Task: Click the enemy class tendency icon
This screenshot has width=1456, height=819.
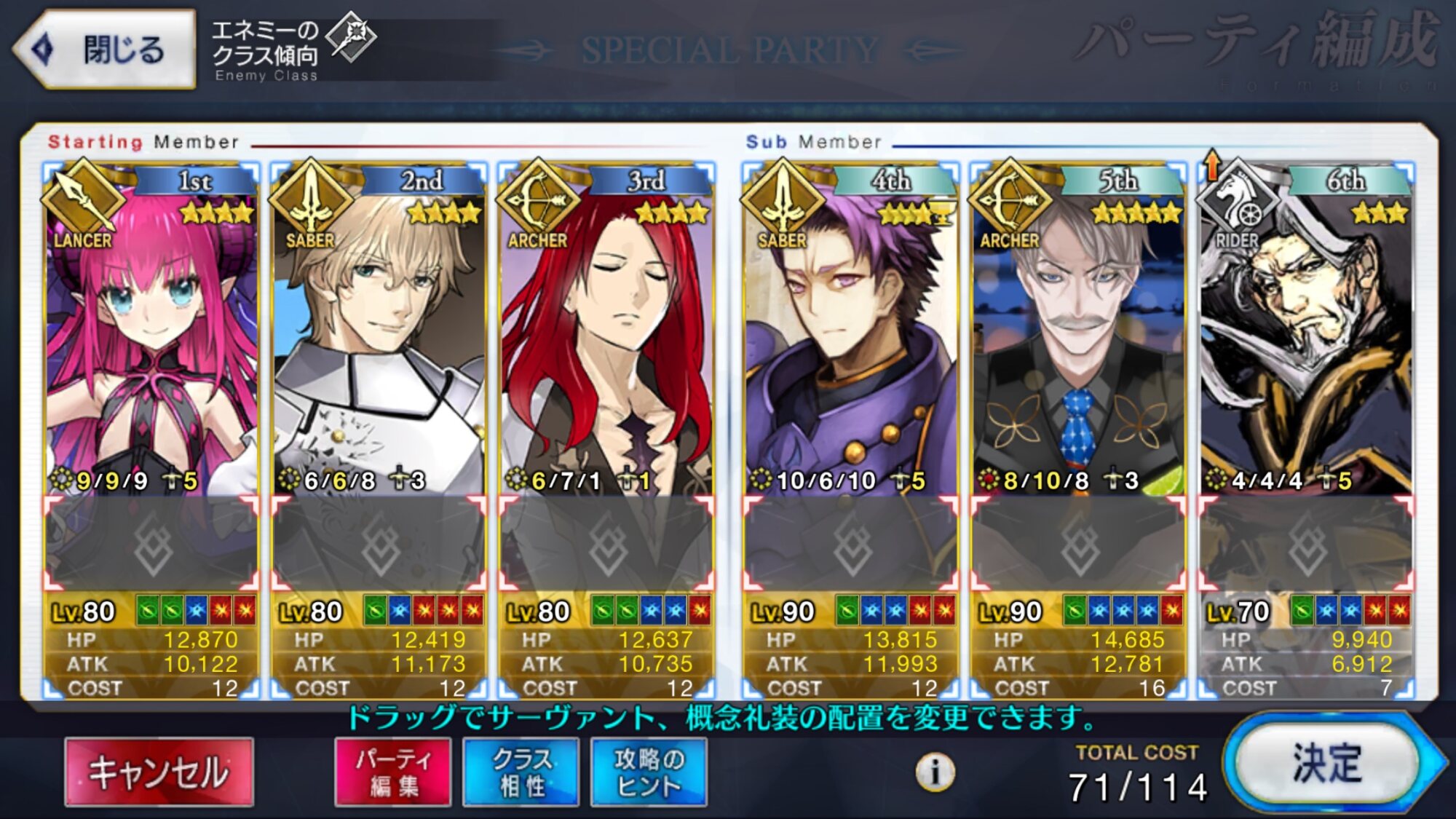Action: tap(351, 36)
